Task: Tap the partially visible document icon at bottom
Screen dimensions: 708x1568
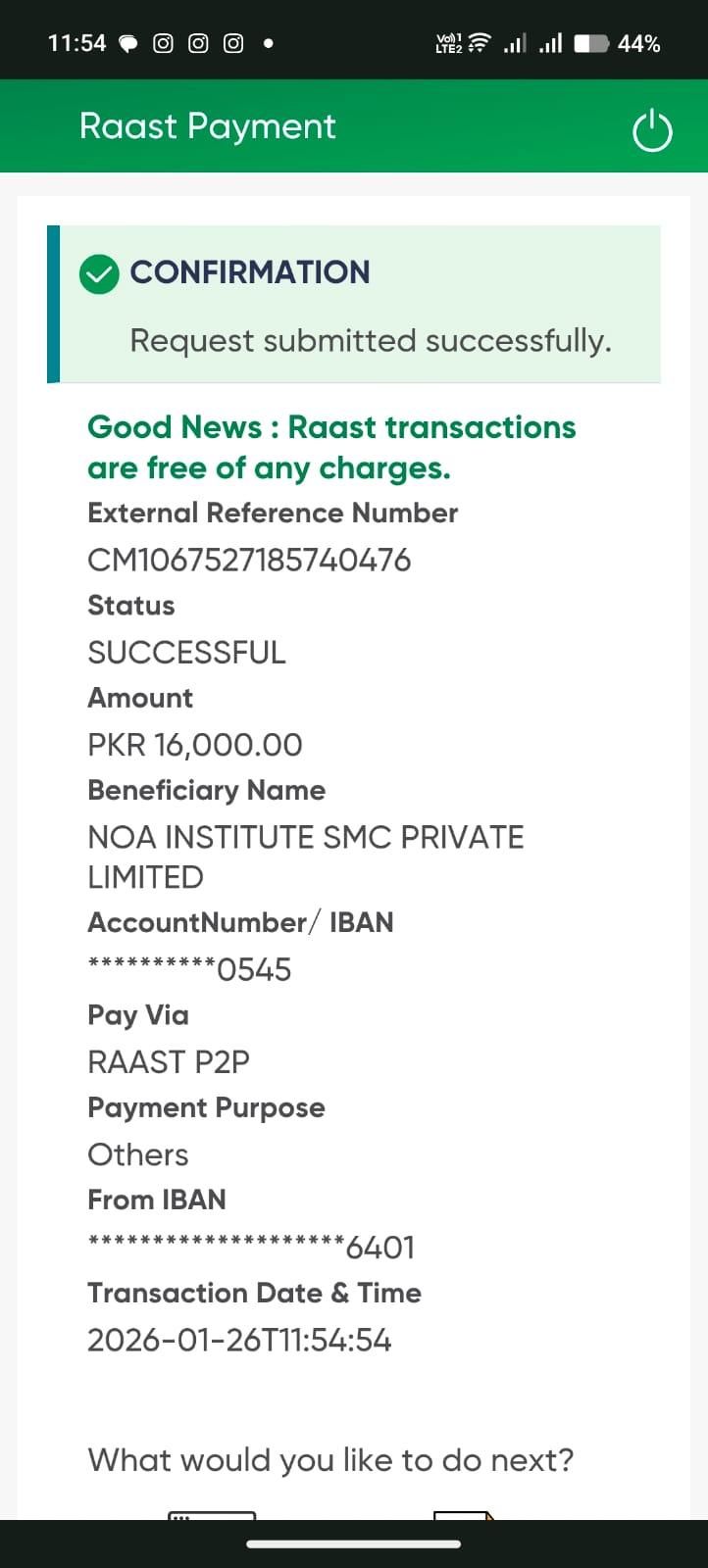Action: [463, 1515]
